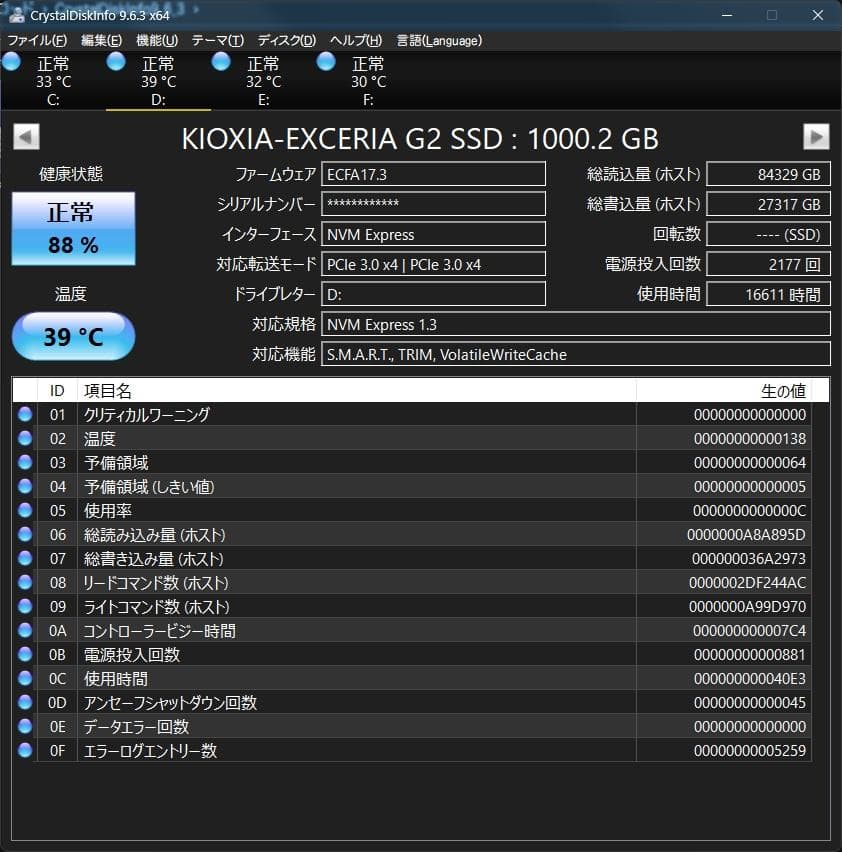Click status orb for drive C:
842x852 pixels.
pos(11,62)
